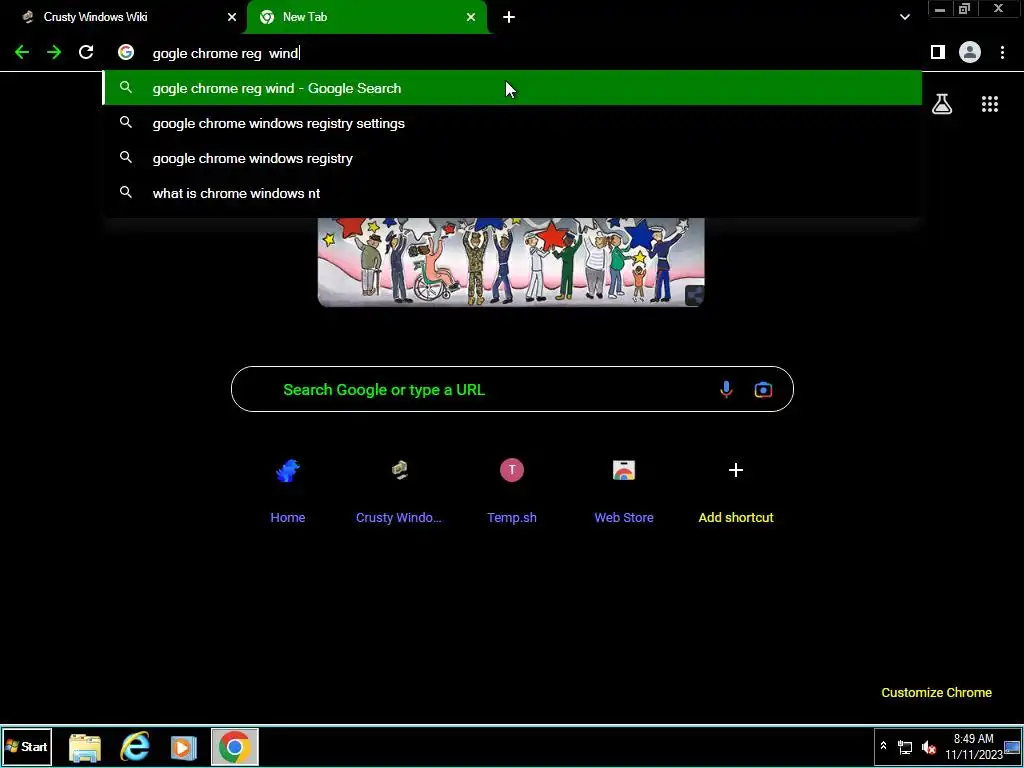Reload the current page
The image size is (1024, 768).
86,52
